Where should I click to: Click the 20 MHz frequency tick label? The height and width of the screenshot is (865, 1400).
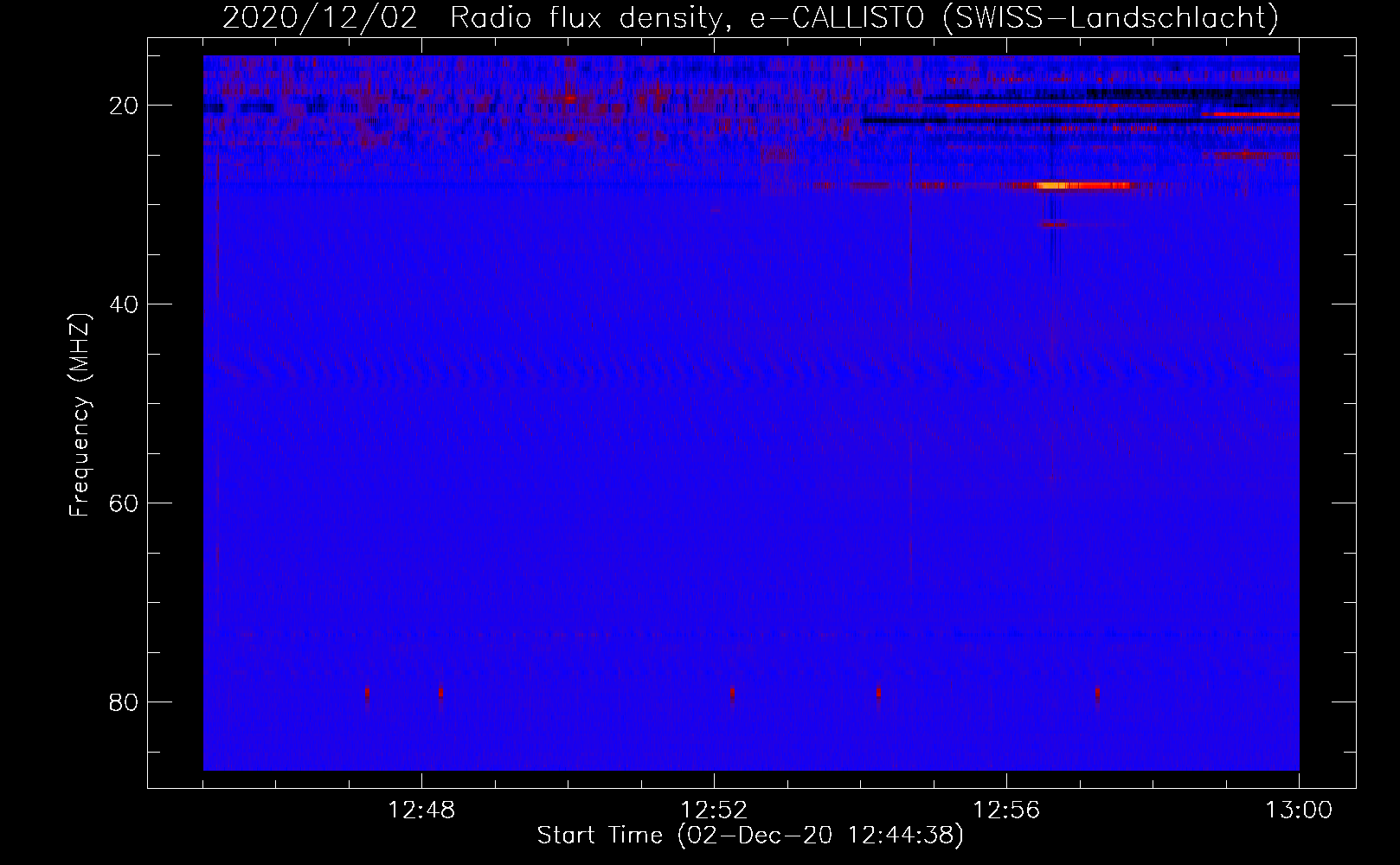[123, 106]
